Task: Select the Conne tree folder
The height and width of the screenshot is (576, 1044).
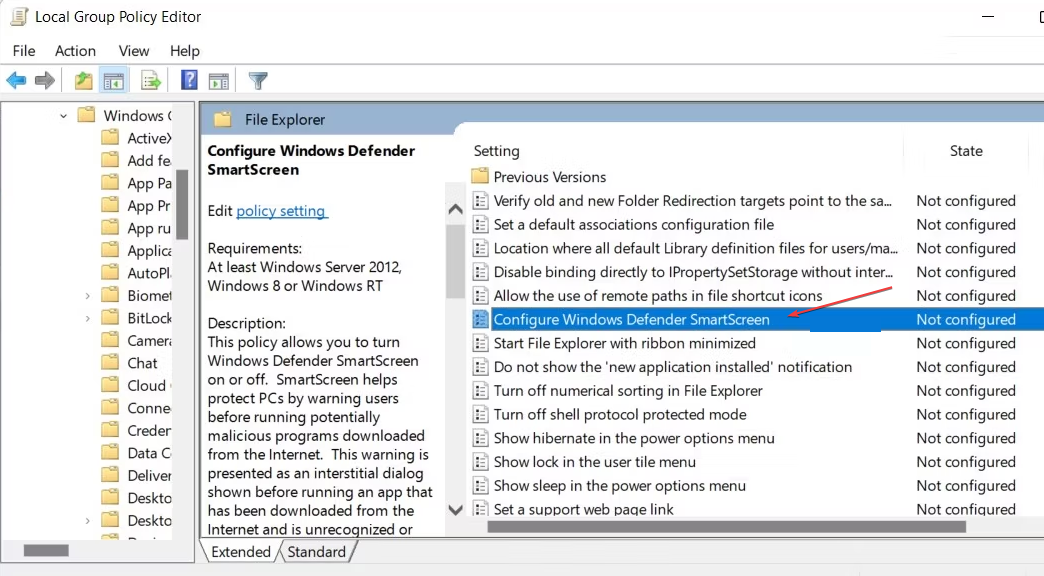Action: click(x=149, y=408)
